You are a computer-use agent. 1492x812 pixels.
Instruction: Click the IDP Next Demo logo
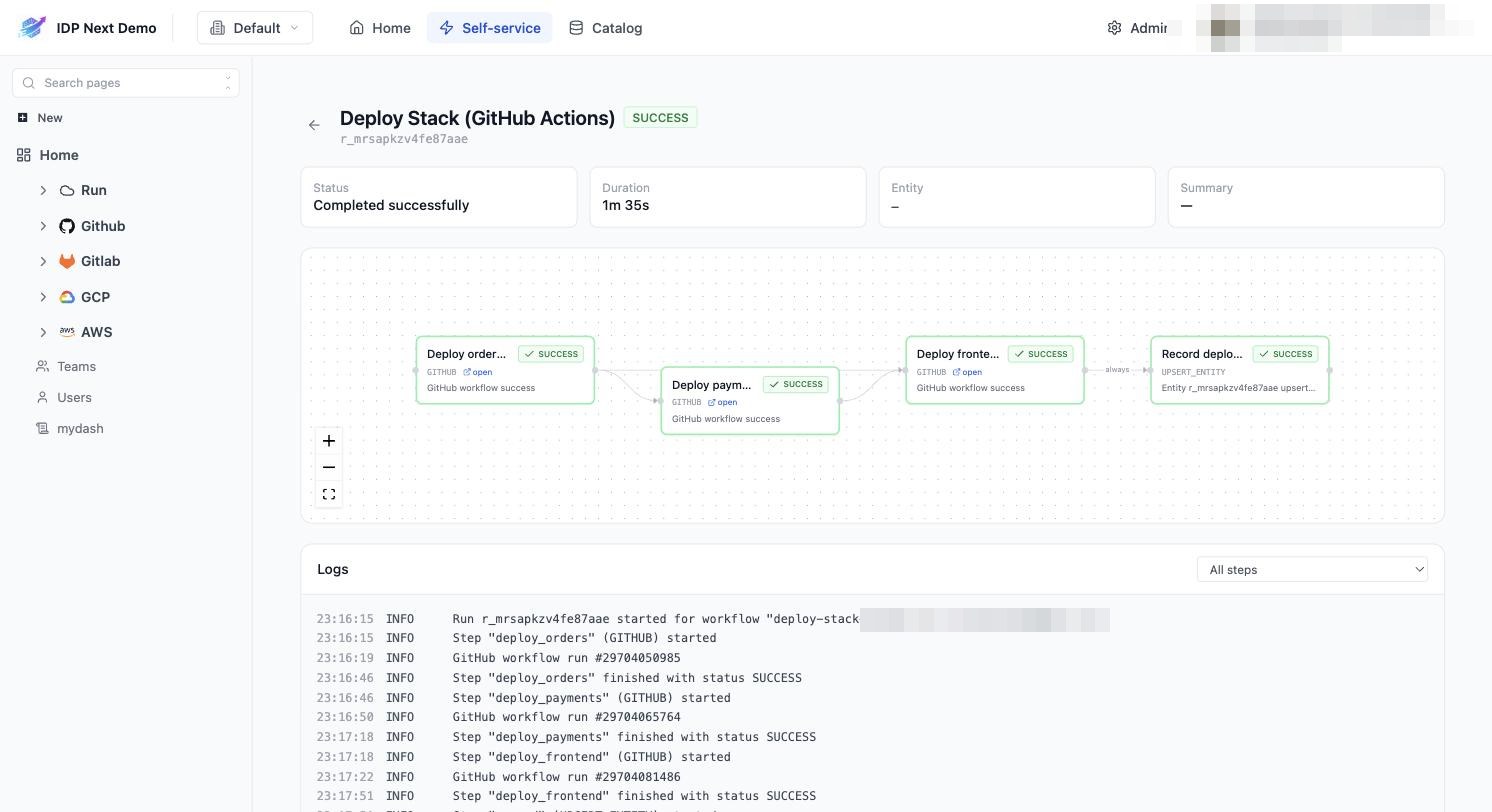coord(32,28)
